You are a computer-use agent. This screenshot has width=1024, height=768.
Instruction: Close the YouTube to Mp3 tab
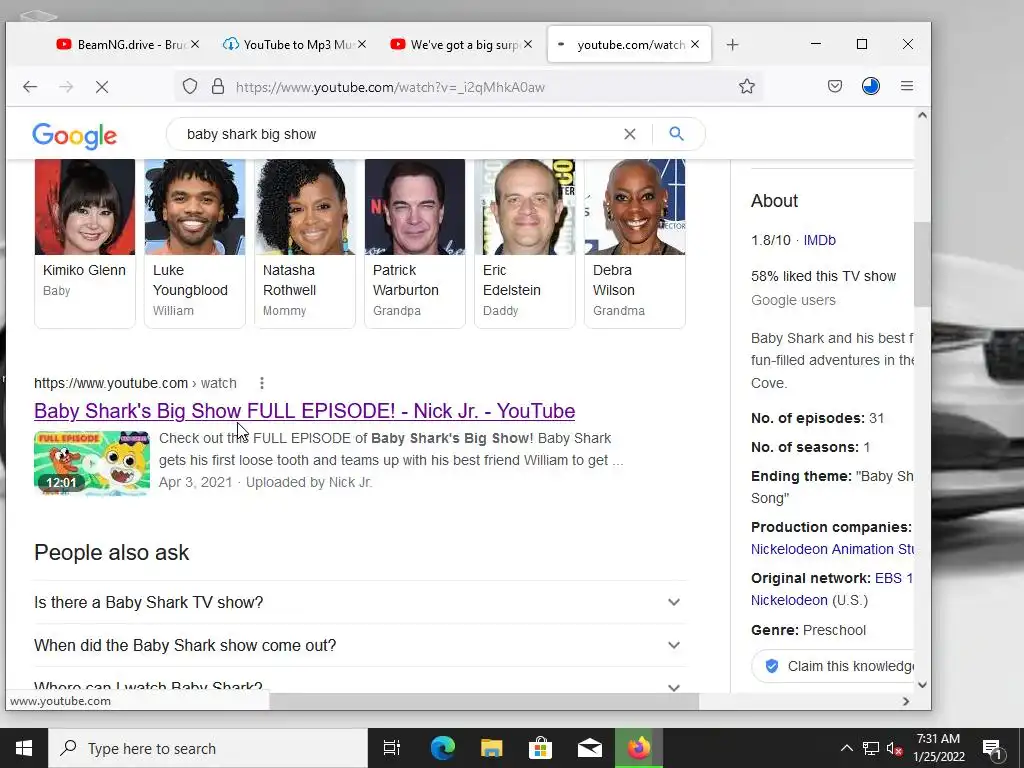pos(362,44)
